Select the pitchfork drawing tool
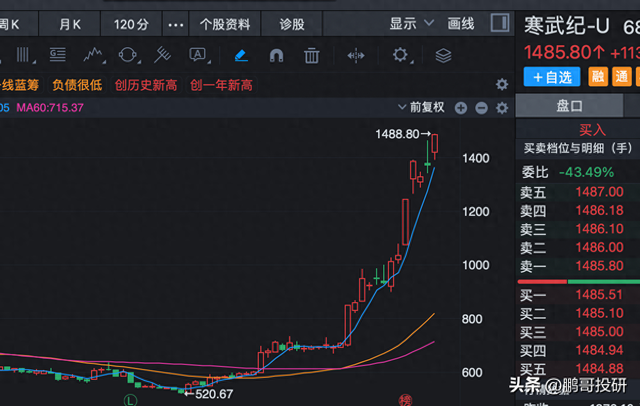Screen dimensions: 640x406 coord(162,55)
